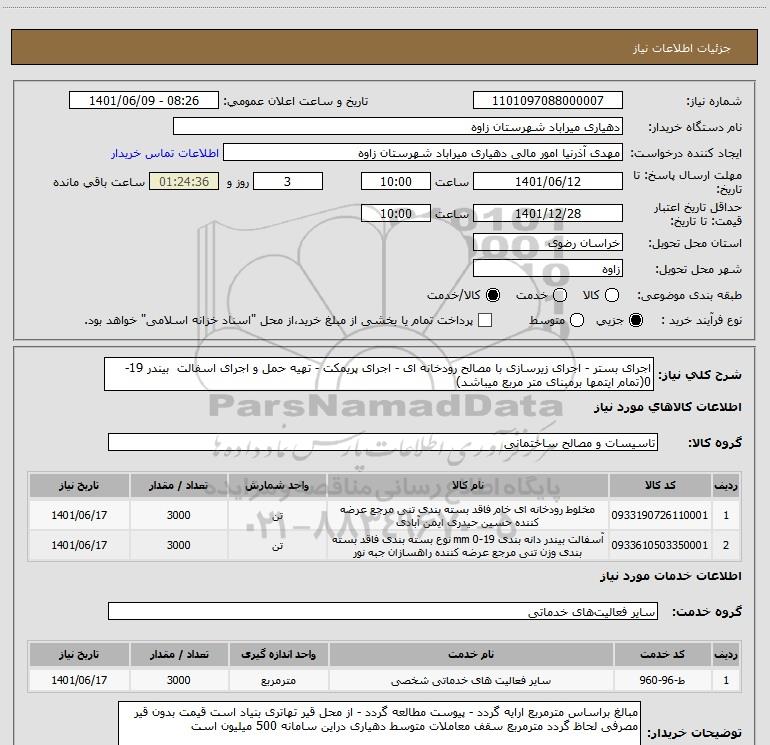Click the general description text box

coord(379,374)
